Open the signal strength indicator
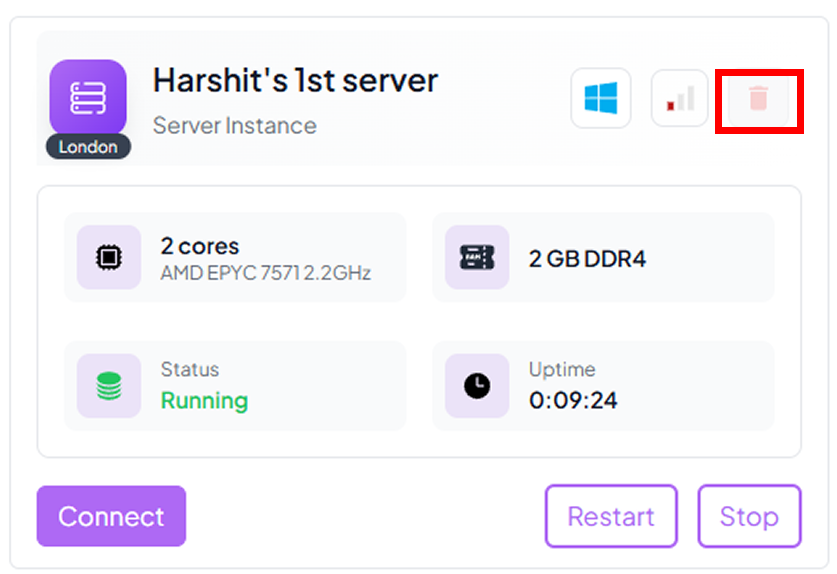 pyautogui.click(x=680, y=98)
